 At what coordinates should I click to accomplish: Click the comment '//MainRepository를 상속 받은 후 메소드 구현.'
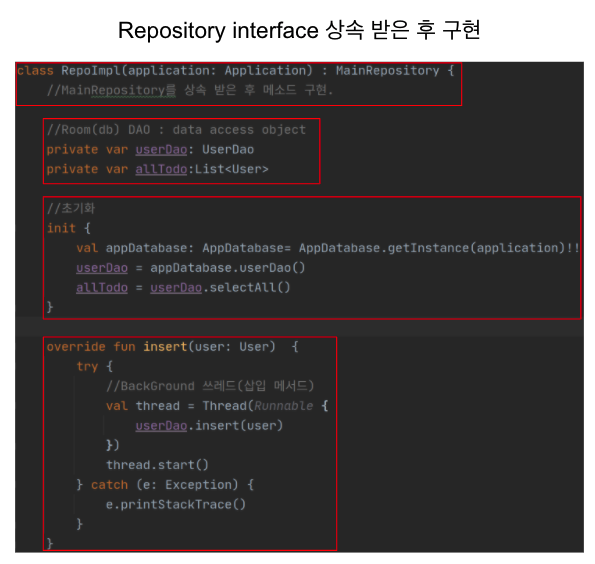pos(189,90)
